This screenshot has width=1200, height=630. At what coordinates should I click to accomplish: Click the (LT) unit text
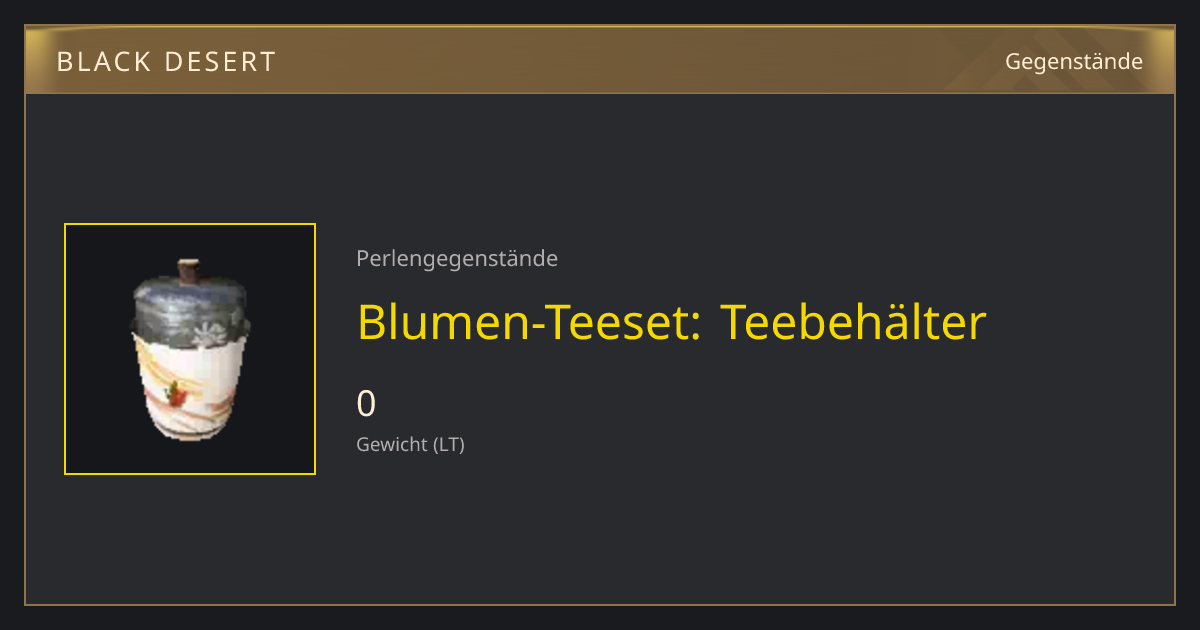tap(449, 444)
